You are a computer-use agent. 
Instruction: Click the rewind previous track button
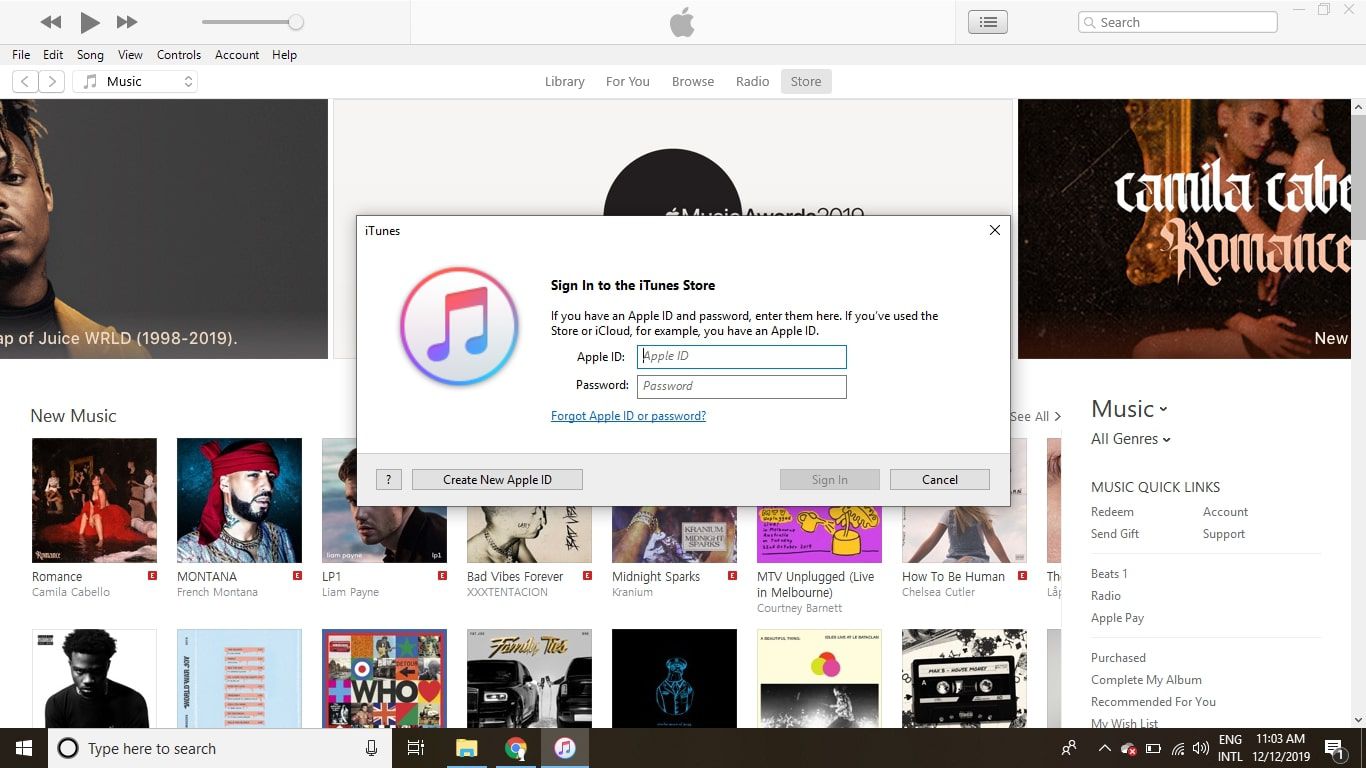coord(51,22)
